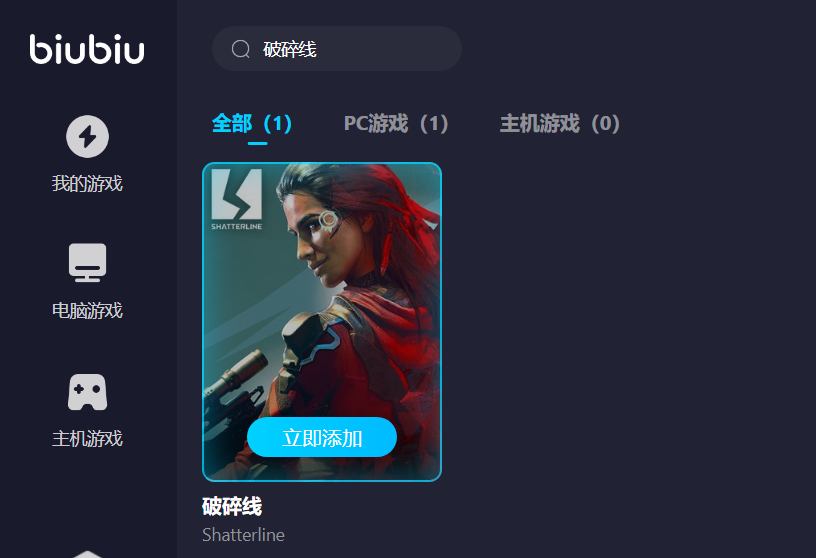Click the Shatterline logo on cover
This screenshot has width=816, height=558.
[x=237, y=199]
